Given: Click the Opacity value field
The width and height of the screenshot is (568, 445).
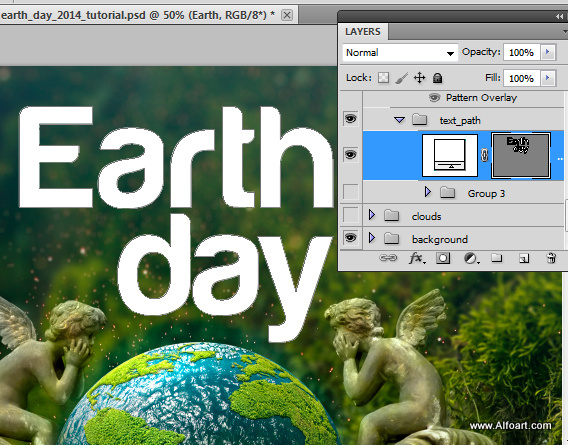Looking at the screenshot, I should pyautogui.click(x=522, y=53).
